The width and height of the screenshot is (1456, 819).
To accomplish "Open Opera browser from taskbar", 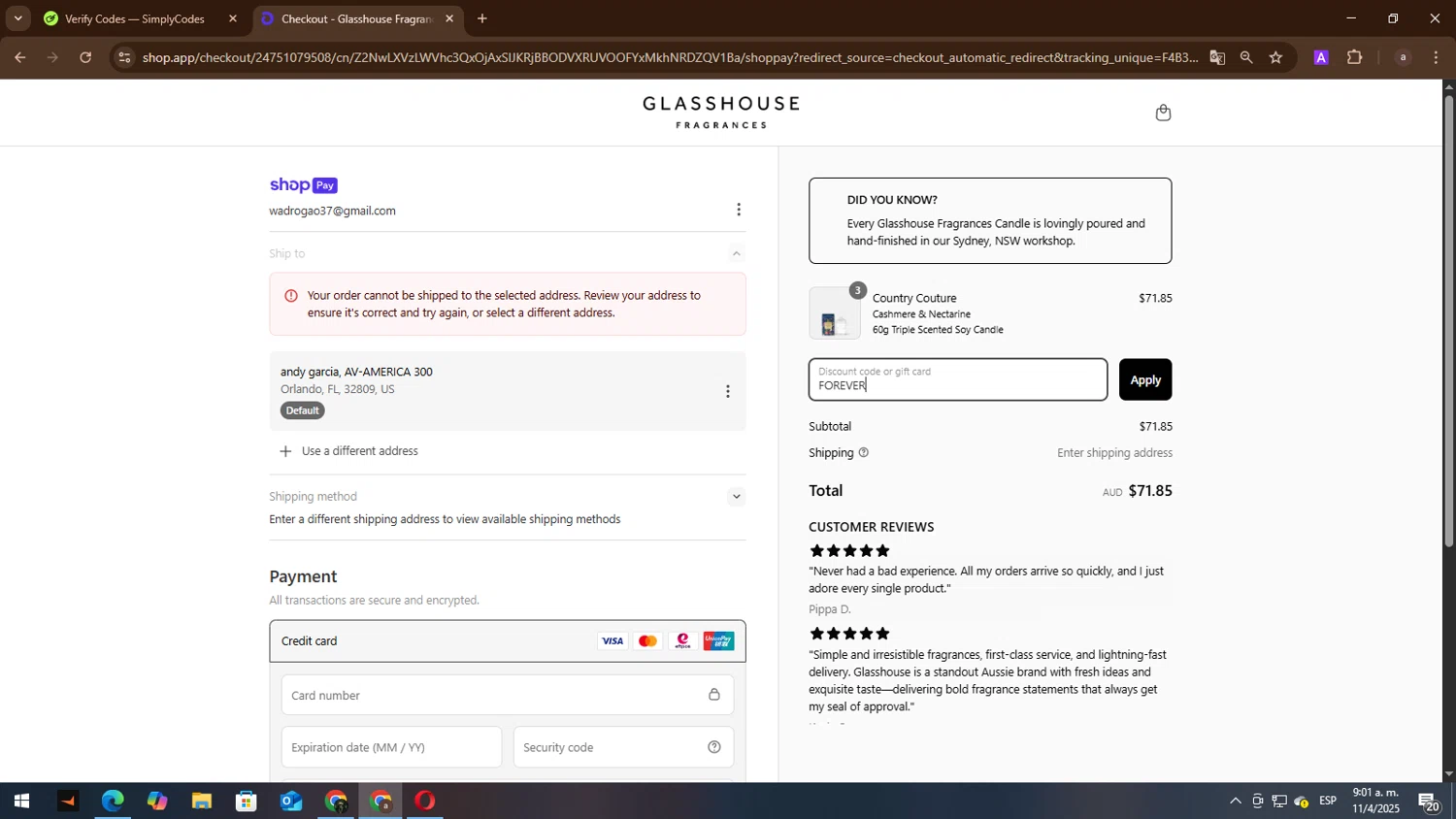I will (425, 802).
